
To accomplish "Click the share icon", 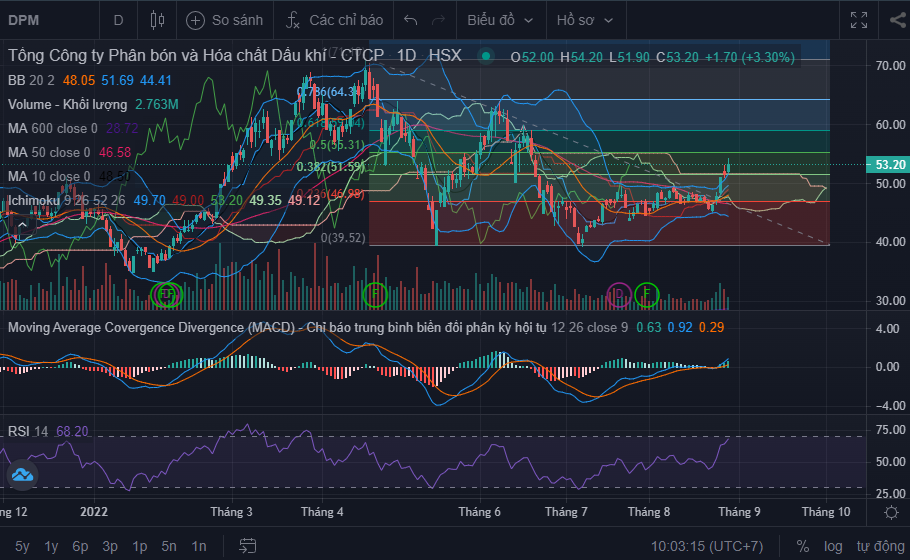I will pos(898,20).
